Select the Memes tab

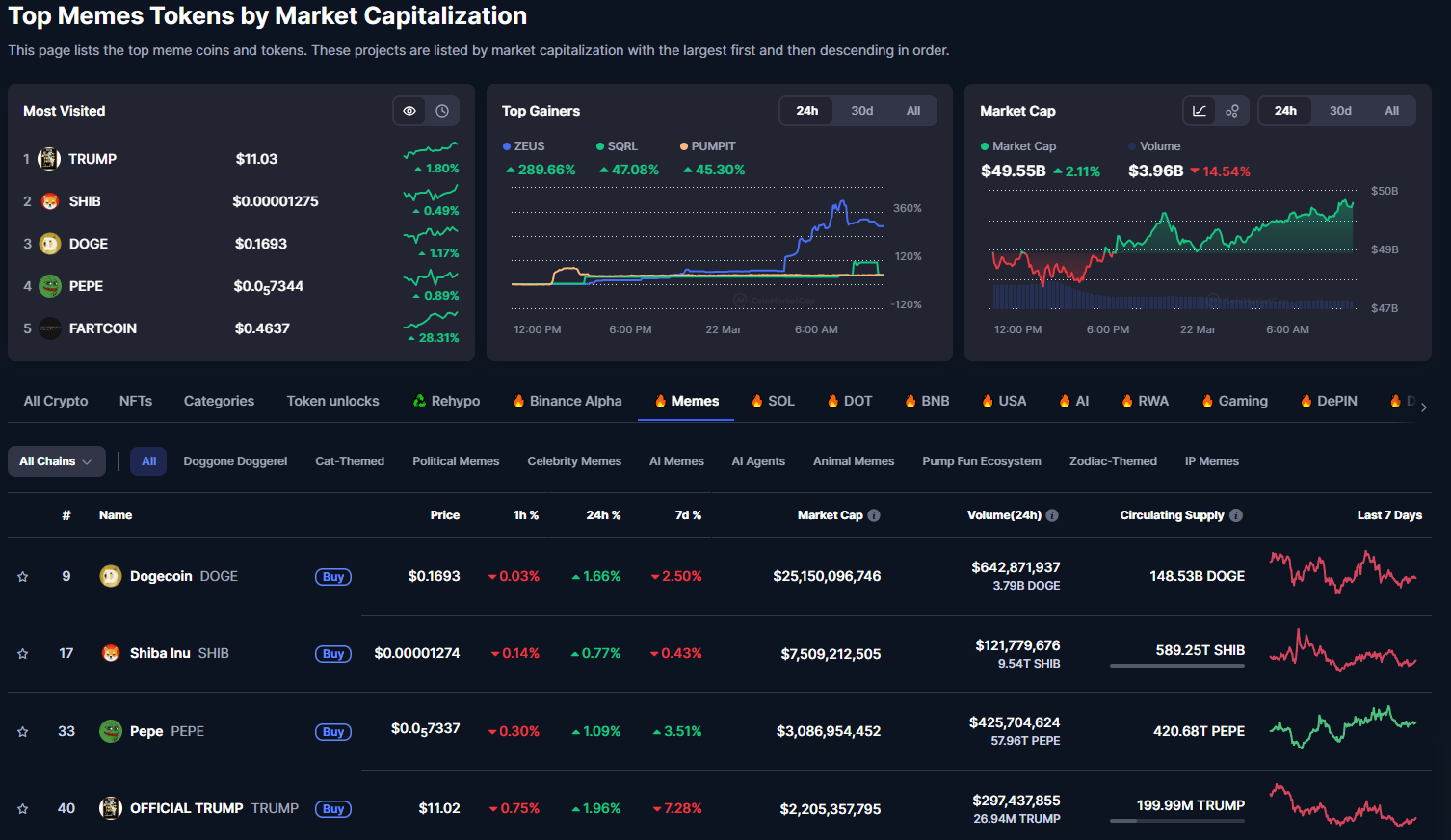pos(686,401)
